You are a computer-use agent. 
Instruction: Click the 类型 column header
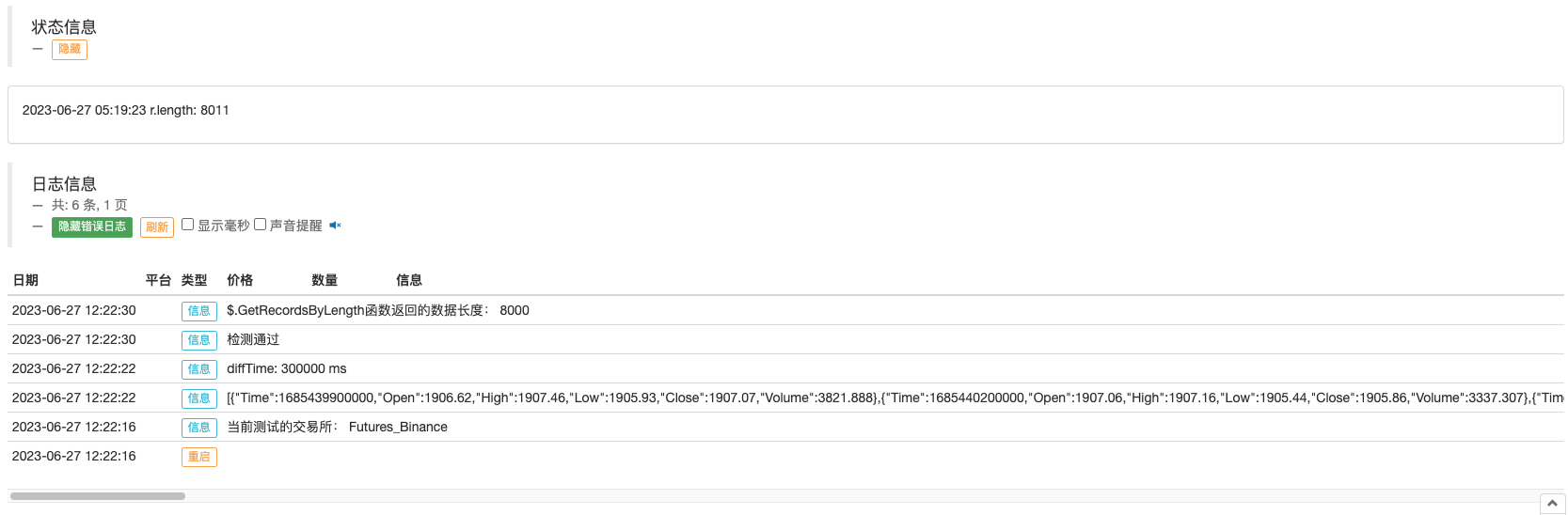195,280
